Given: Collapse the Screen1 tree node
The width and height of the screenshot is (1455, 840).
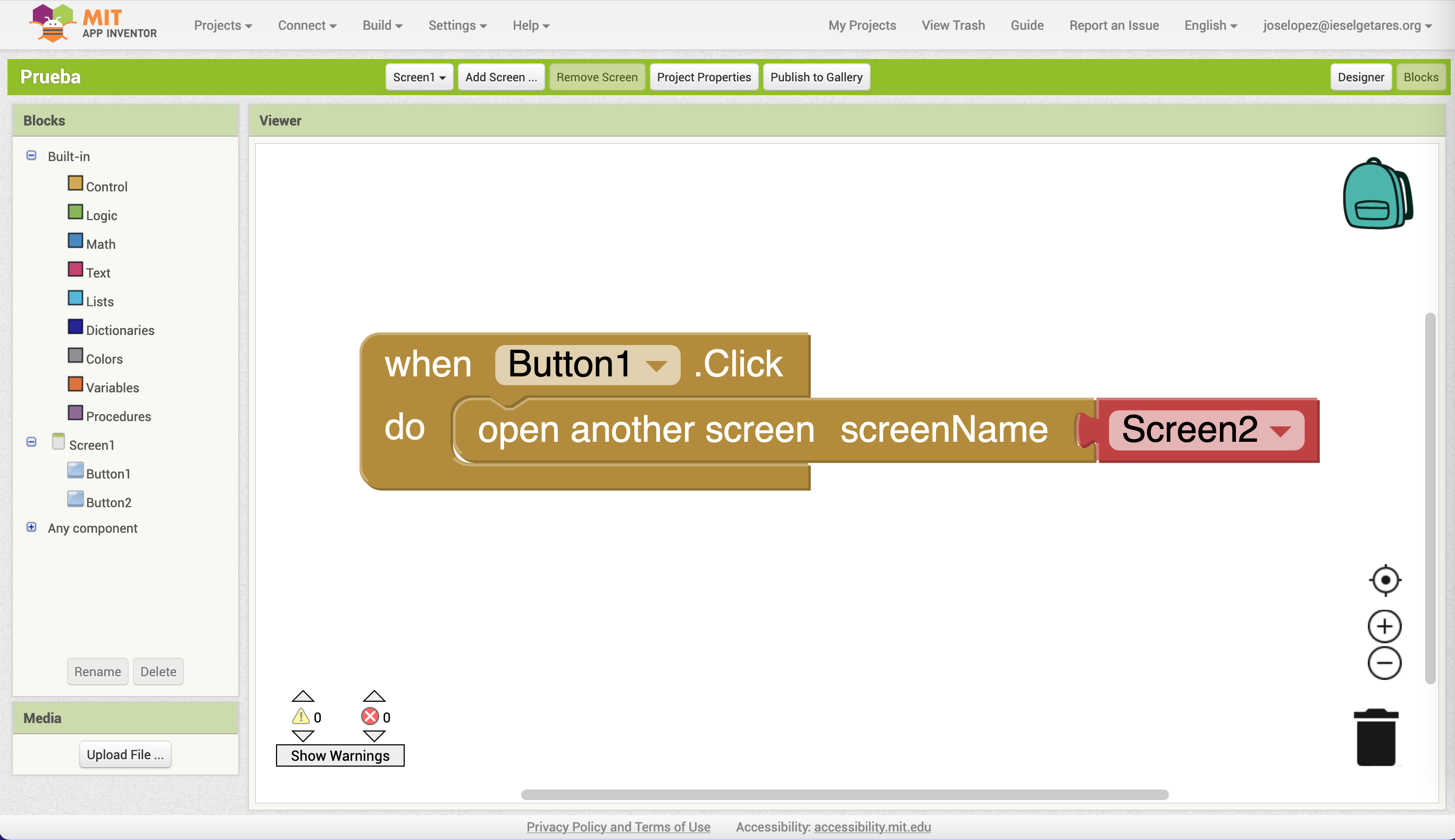Looking at the screenshot, I should coord(32,442).
